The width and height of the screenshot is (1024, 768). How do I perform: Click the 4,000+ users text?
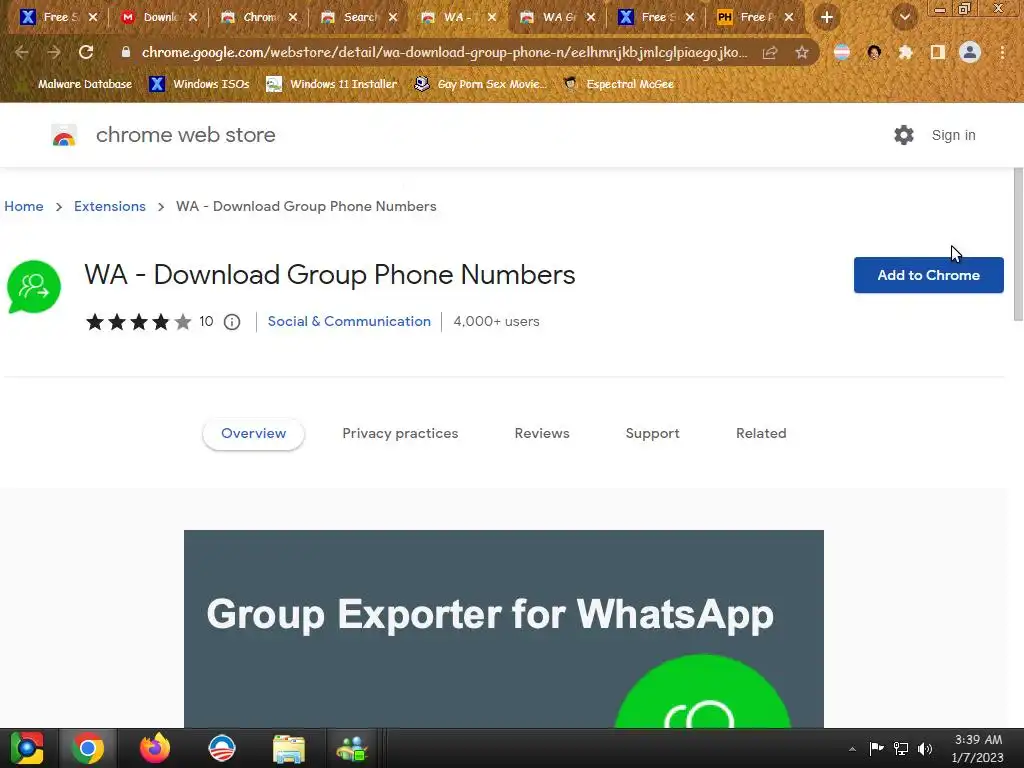(x=496, y=321)
